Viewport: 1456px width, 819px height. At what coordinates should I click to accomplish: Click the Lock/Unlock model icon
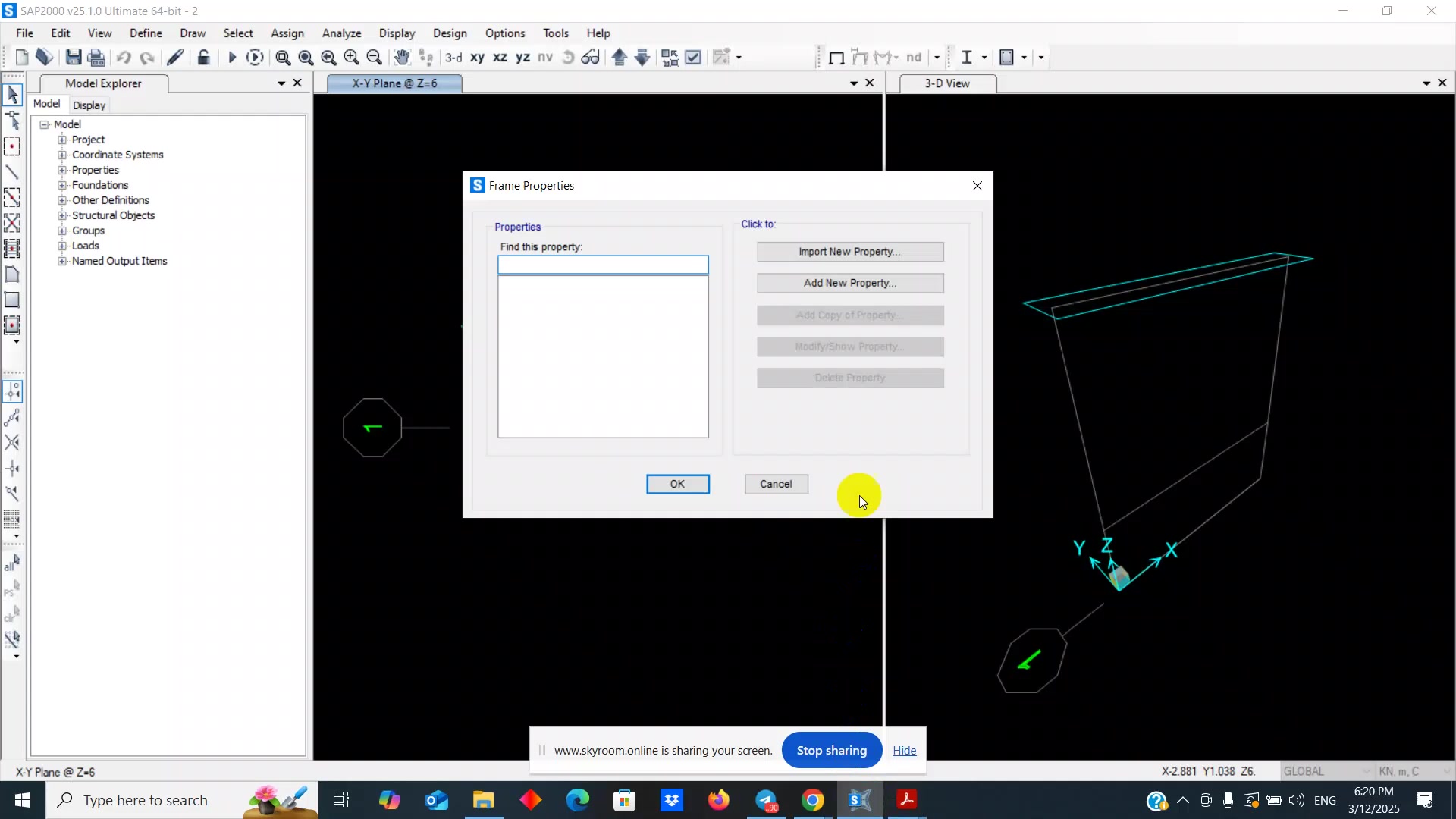tap(203, 58)
